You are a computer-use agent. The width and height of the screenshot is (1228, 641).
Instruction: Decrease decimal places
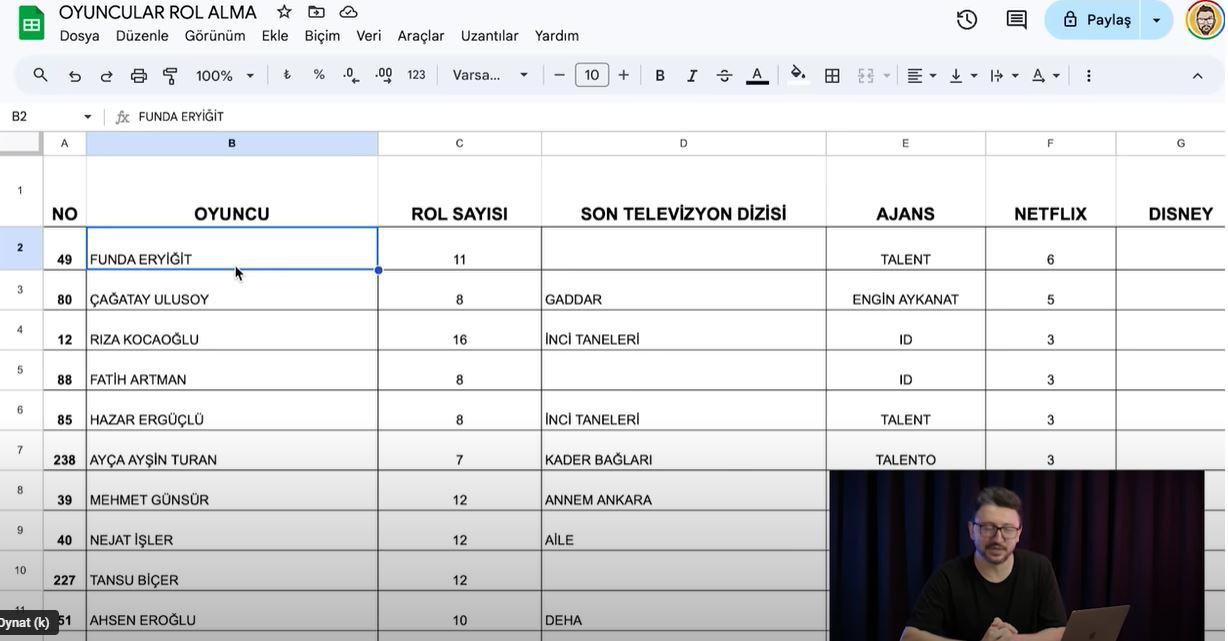351,75
